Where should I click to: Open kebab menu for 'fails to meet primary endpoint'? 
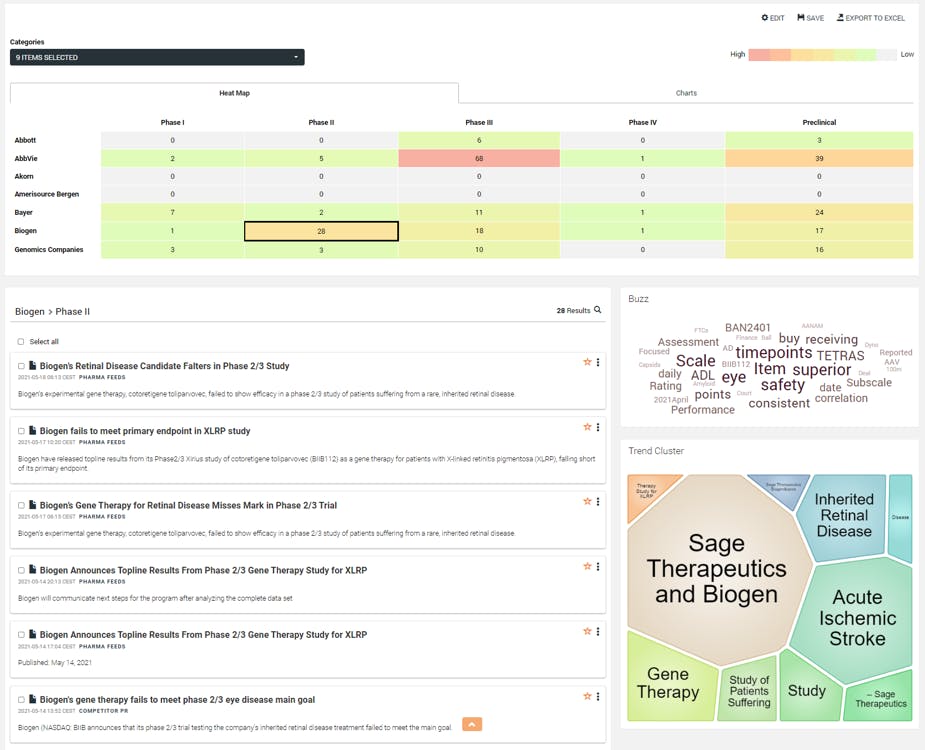pos(598,427)
